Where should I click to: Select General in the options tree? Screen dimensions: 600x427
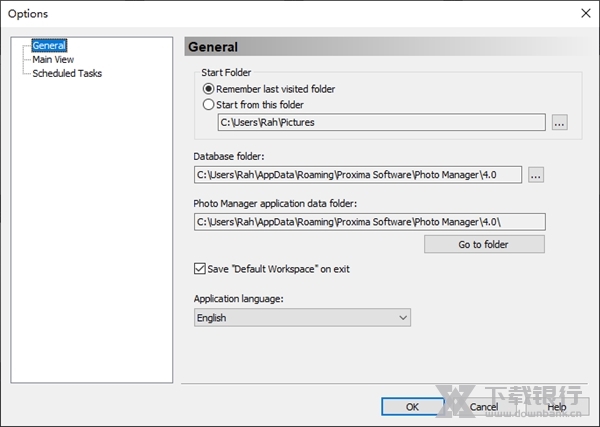[x=49, y=45]
